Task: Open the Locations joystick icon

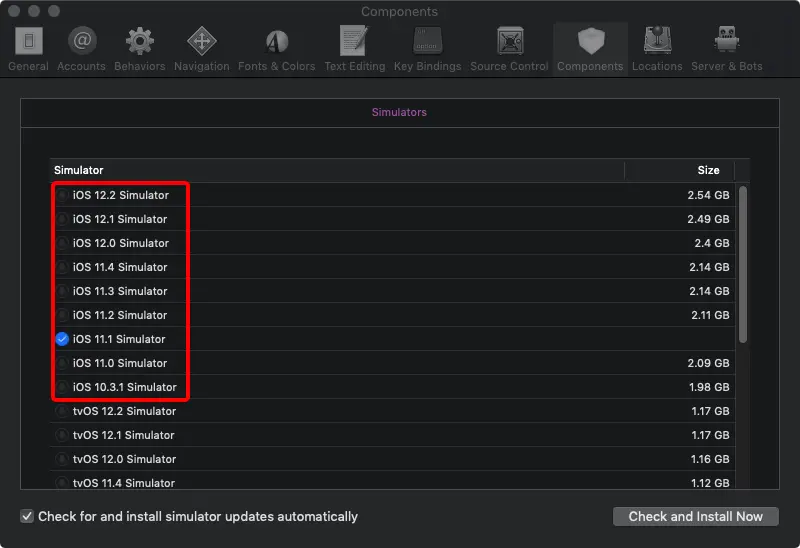Action: point(657,41)
